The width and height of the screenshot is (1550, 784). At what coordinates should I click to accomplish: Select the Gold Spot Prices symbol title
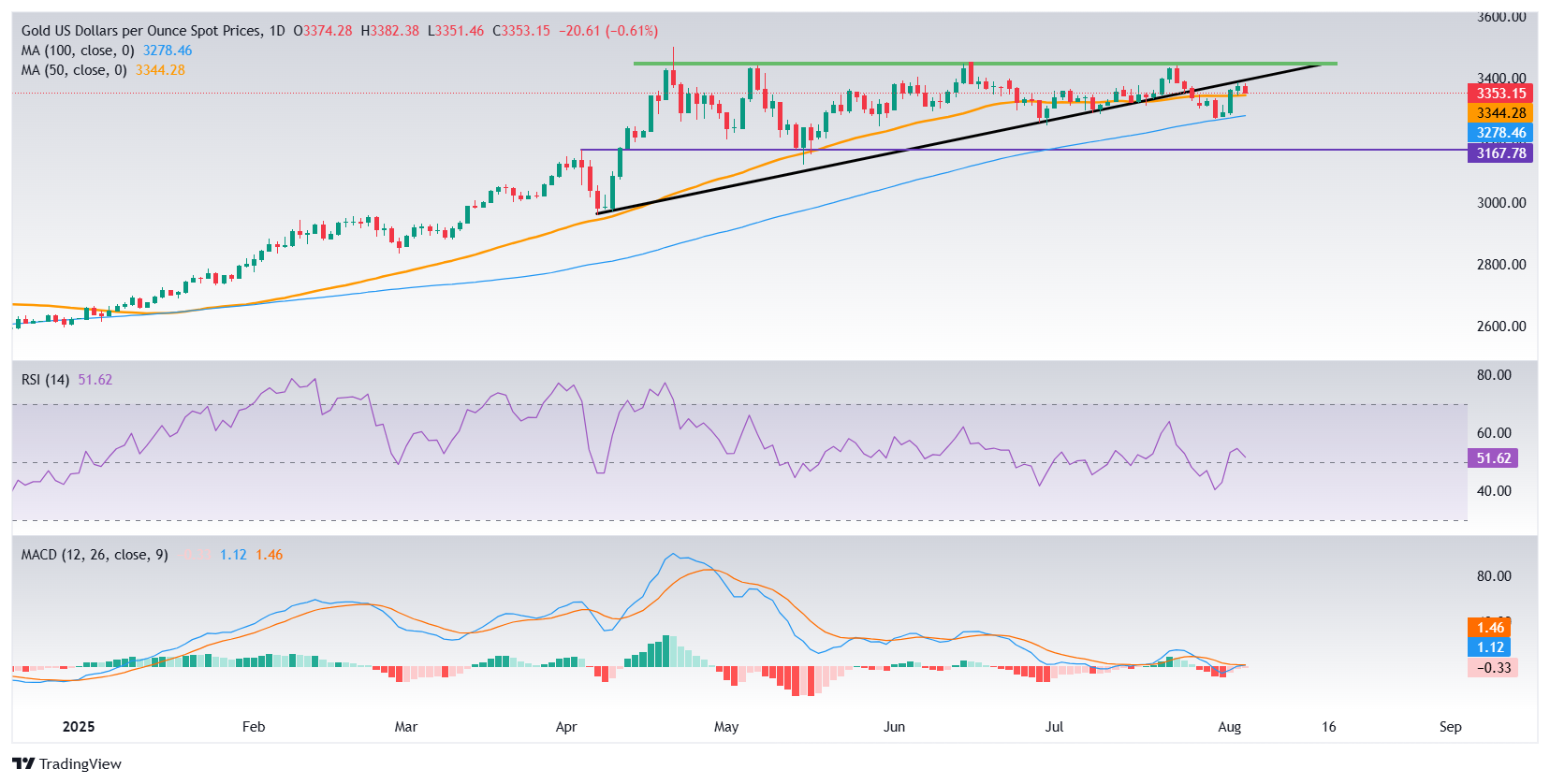(x=153, y=31)
